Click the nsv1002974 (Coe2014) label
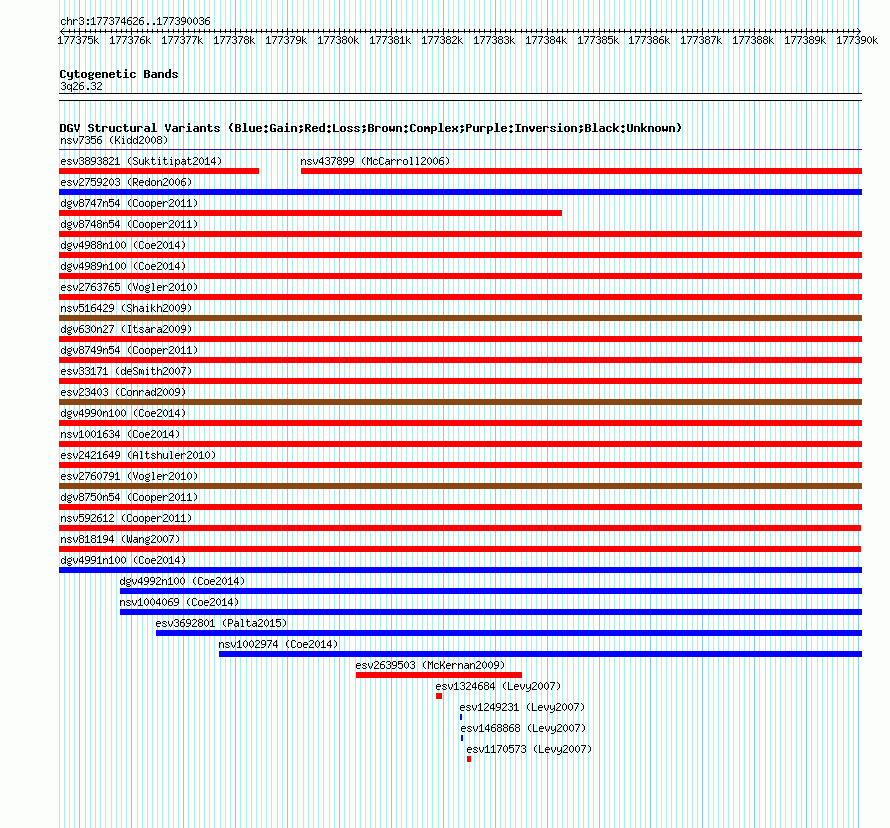This screenshot has height=828, width=890. [x=278, y=644]
